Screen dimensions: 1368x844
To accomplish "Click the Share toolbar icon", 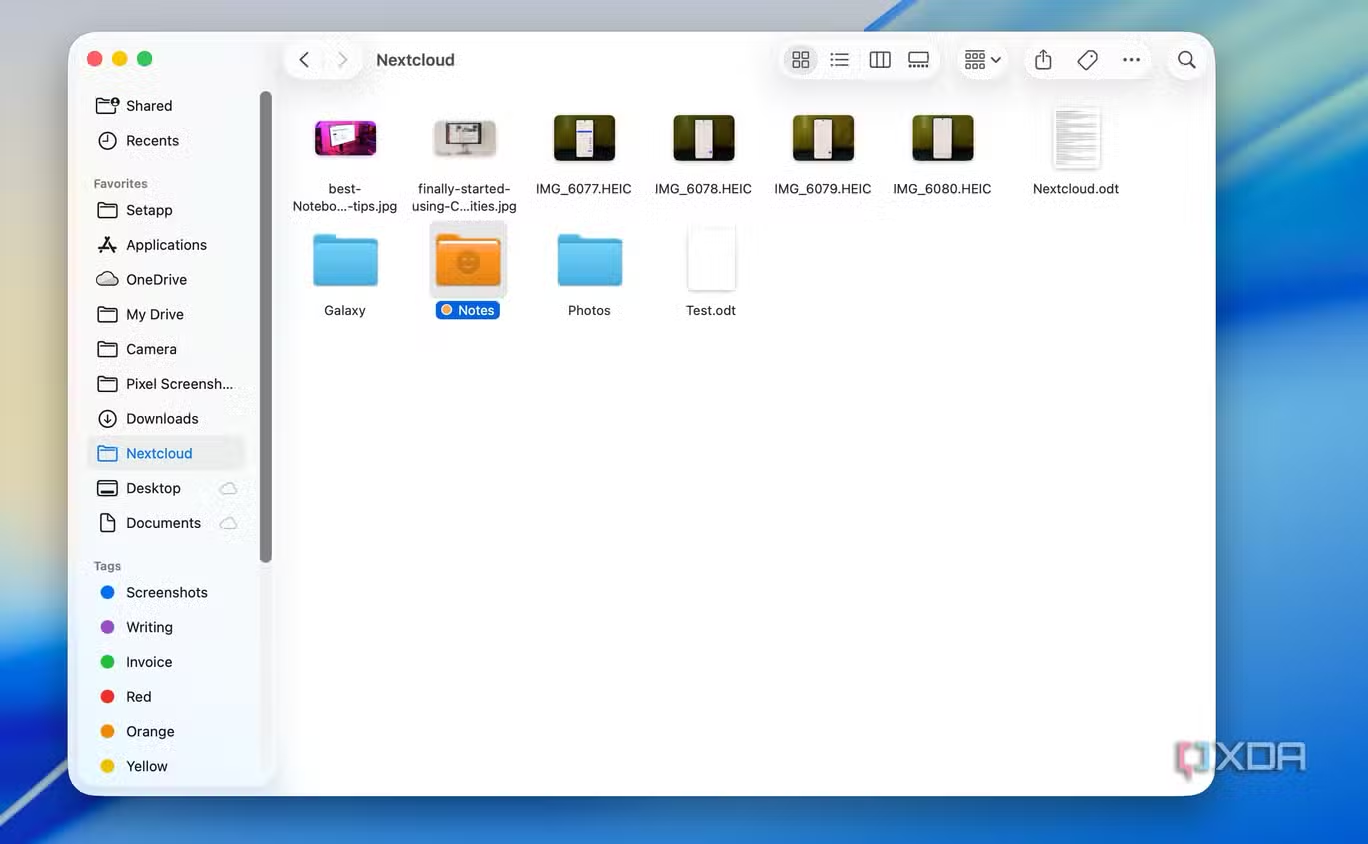I will click(1043, 60).
